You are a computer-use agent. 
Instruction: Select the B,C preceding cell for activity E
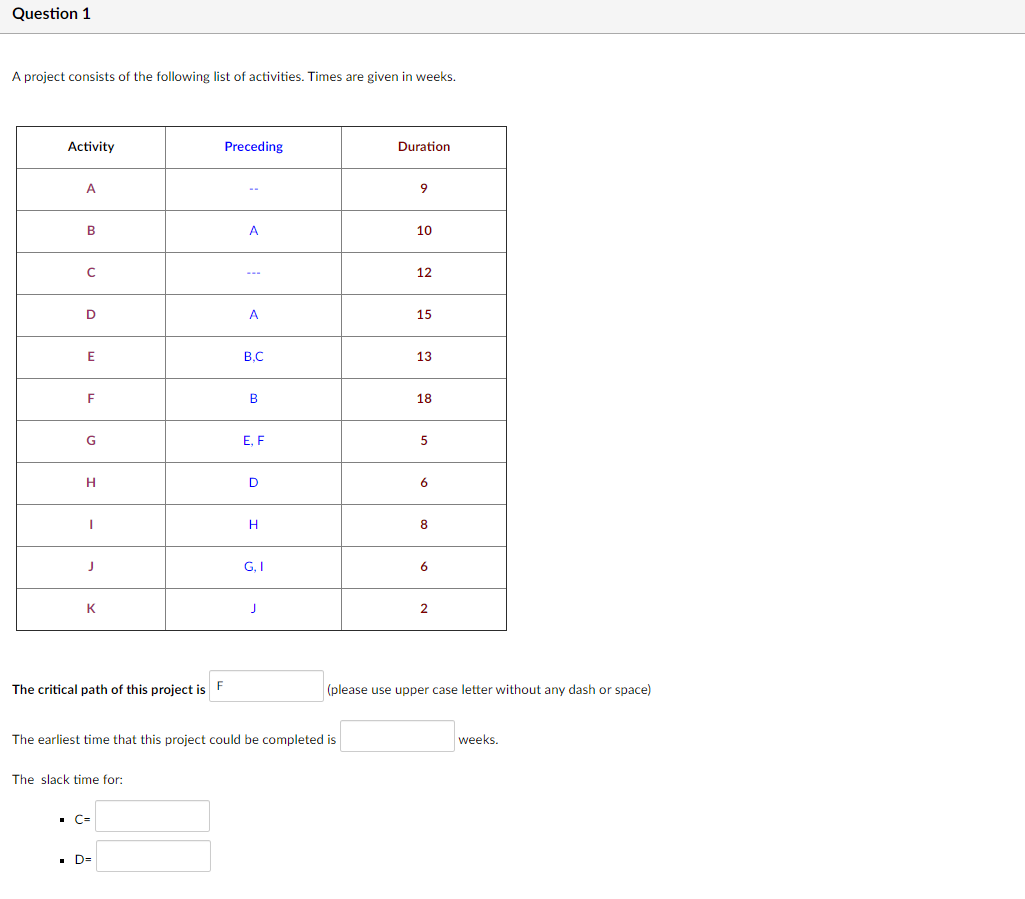(x=253, y=356)
